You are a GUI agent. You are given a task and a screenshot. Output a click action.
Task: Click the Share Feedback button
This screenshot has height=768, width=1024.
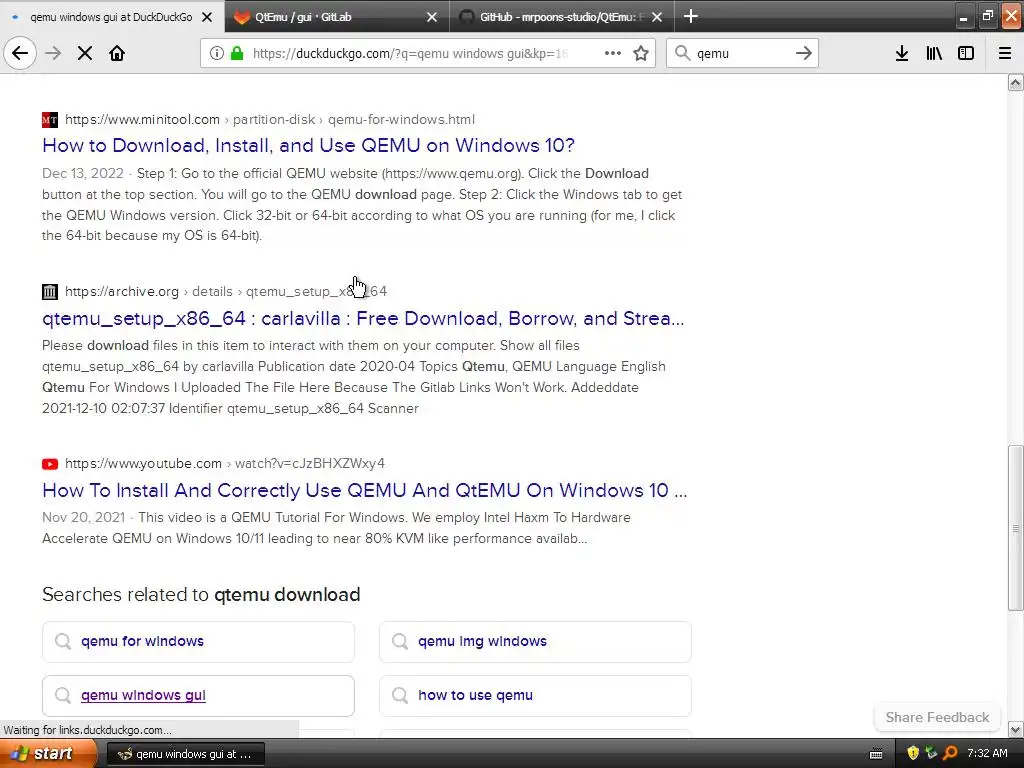coord(937,717)
